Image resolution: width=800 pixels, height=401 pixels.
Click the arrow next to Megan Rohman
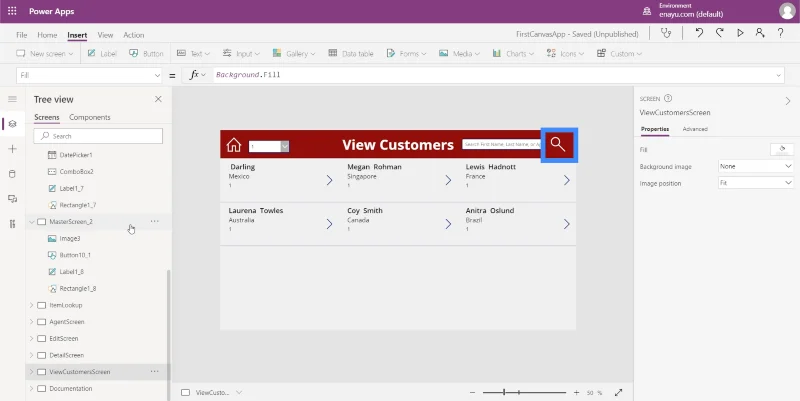(x=448, y=180)
